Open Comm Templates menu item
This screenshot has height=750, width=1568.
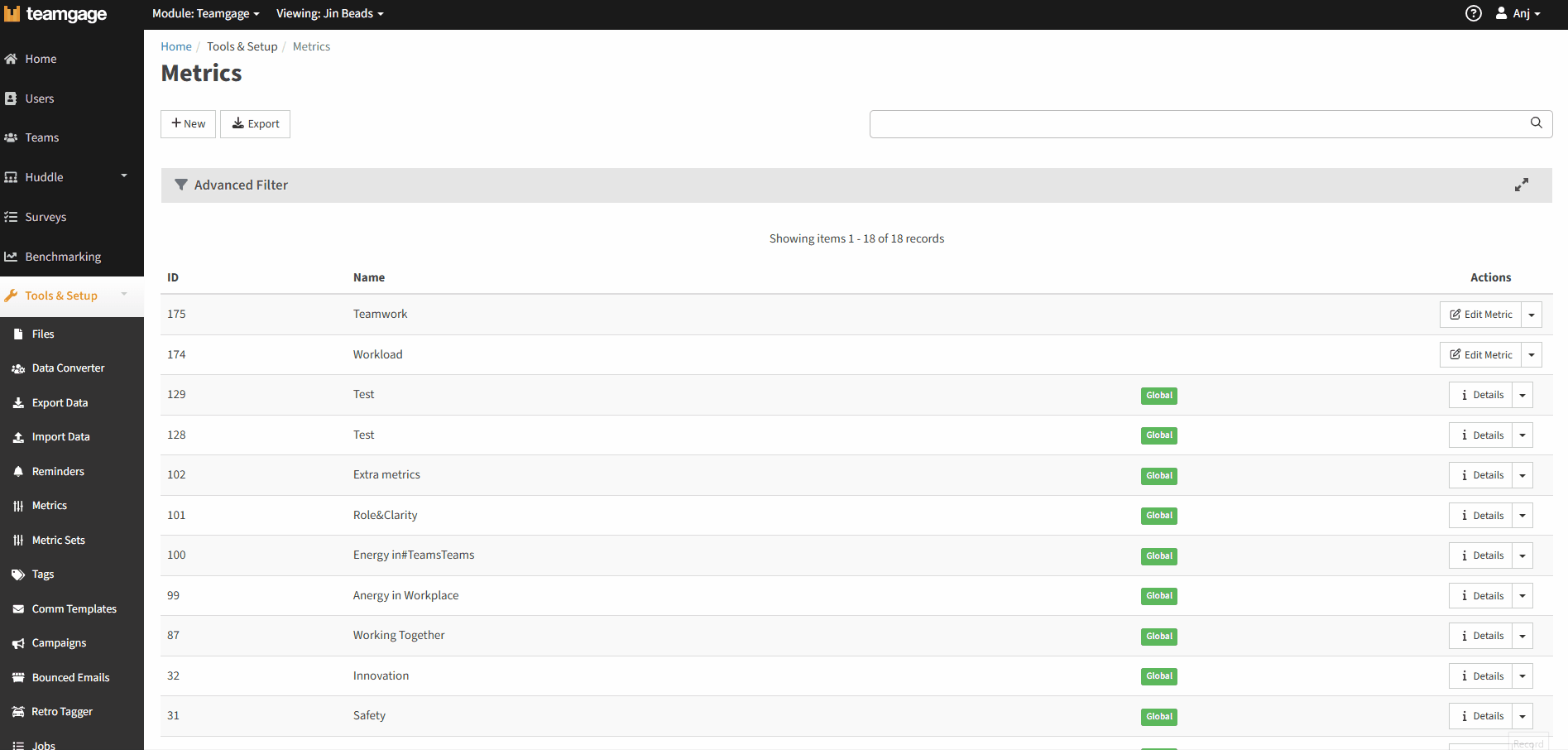pyautogui.click(x=74, y=609)
